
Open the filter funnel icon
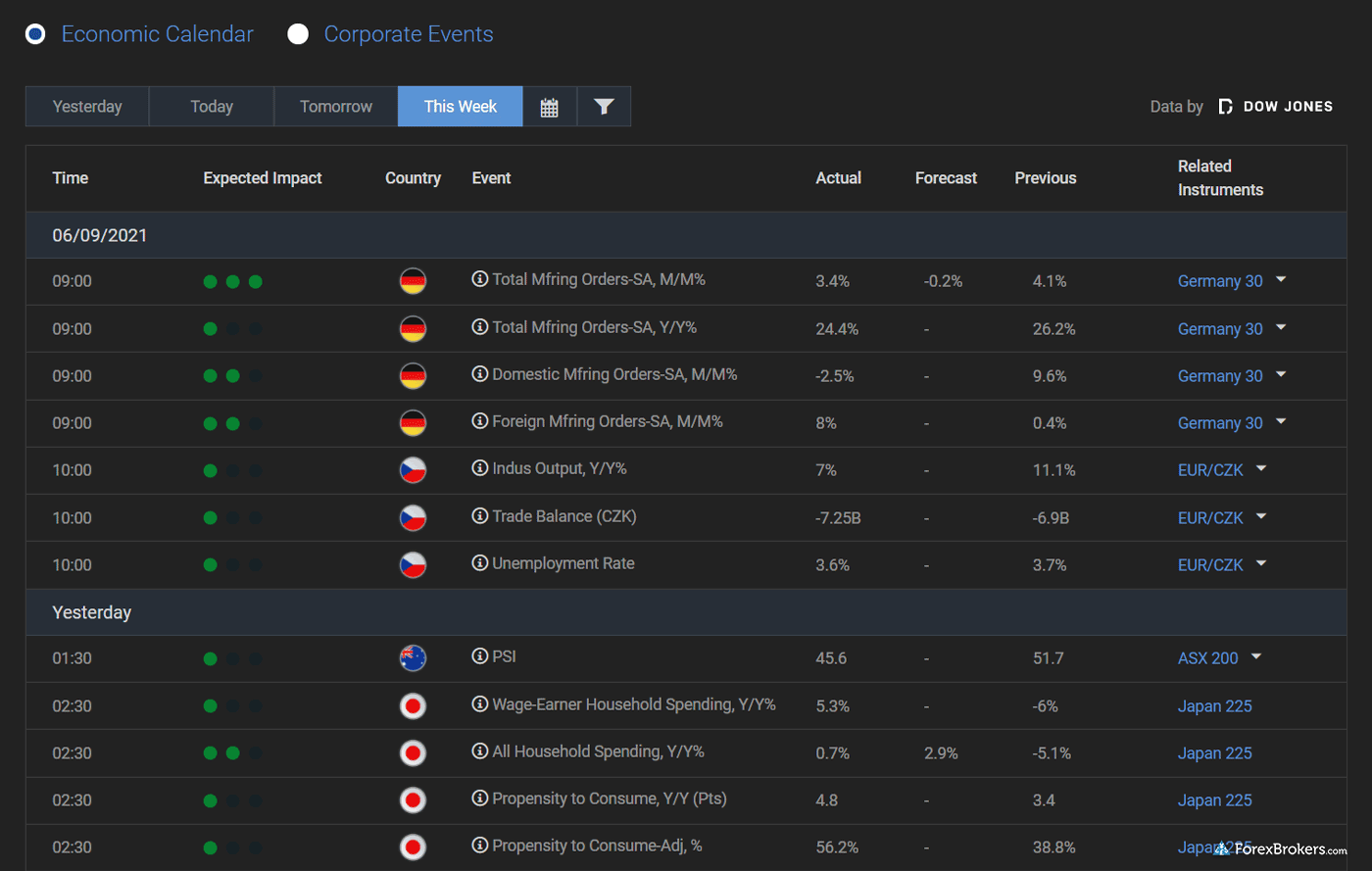[x=604, y=107]
